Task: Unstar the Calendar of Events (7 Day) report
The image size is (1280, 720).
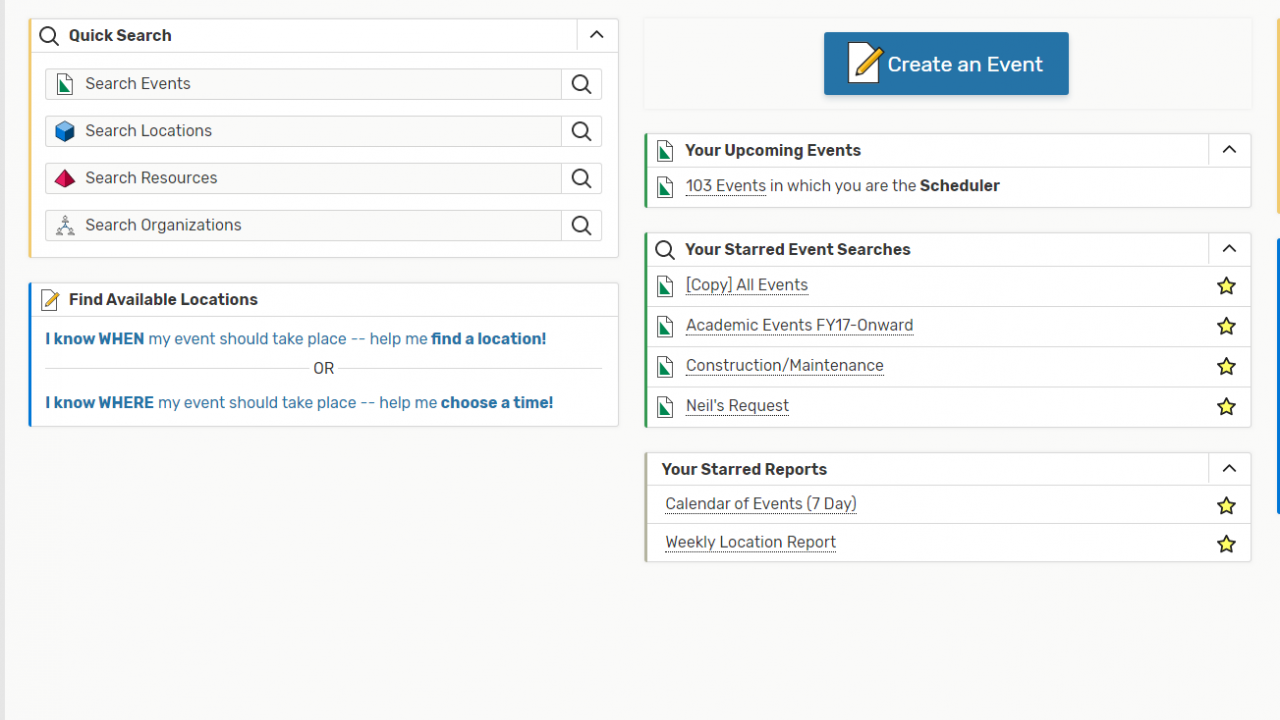Action: (1226, 505)
